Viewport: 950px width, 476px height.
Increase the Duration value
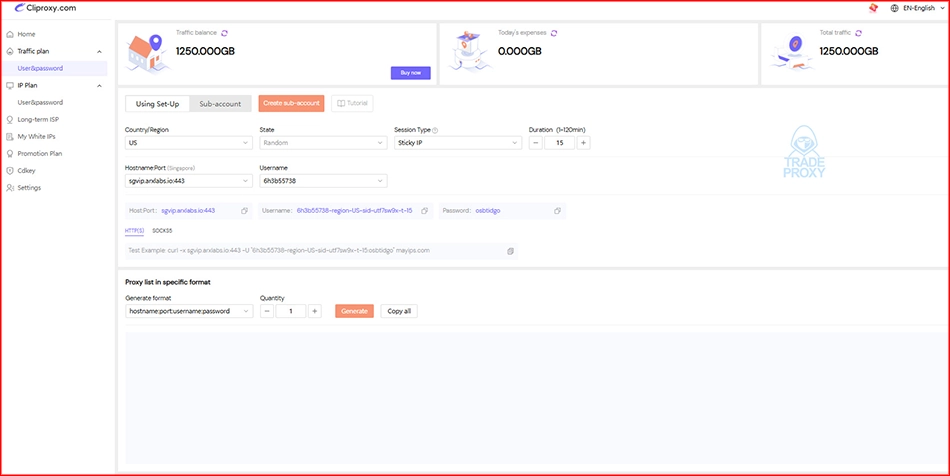583,143
